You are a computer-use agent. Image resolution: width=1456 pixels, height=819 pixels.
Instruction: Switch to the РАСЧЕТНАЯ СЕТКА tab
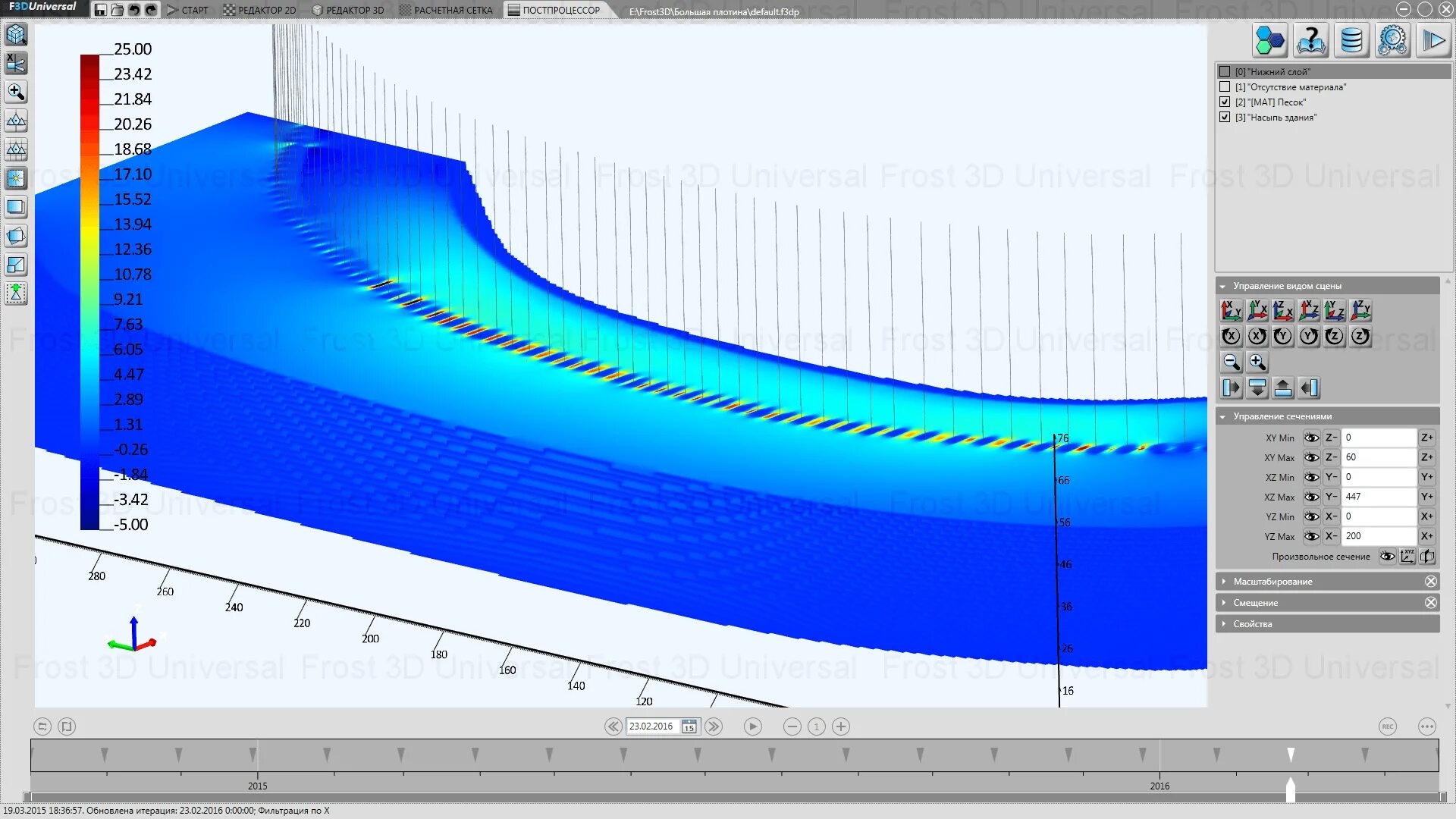tap(446, 10)
